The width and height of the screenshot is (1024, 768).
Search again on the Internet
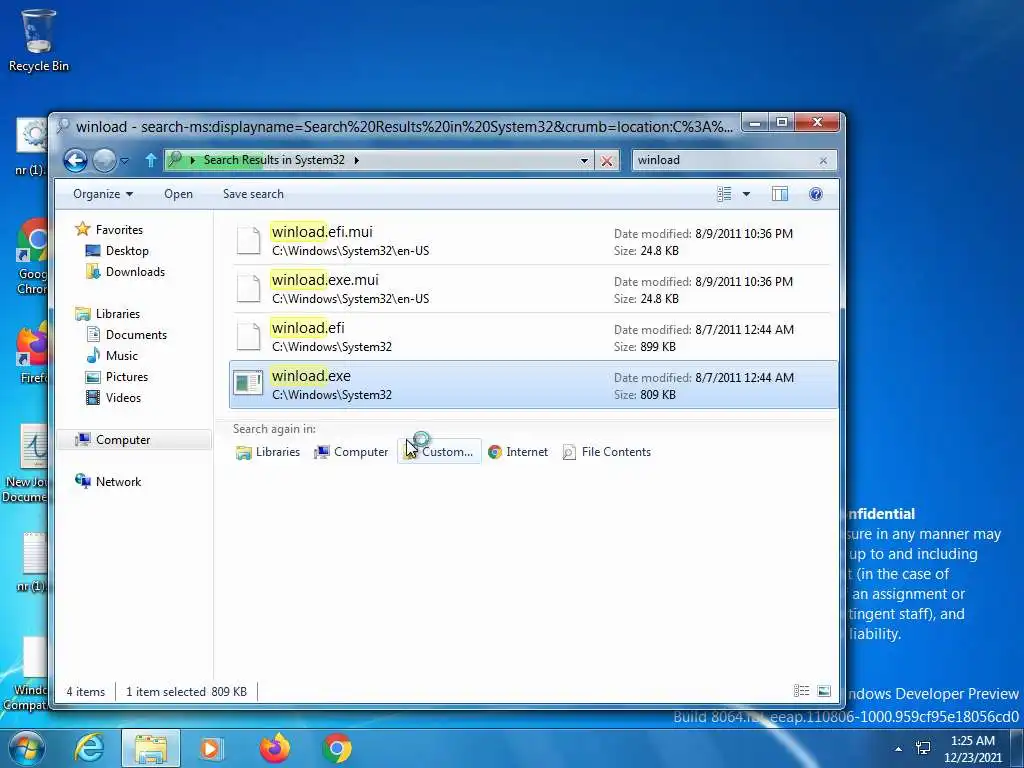[518, 452]
